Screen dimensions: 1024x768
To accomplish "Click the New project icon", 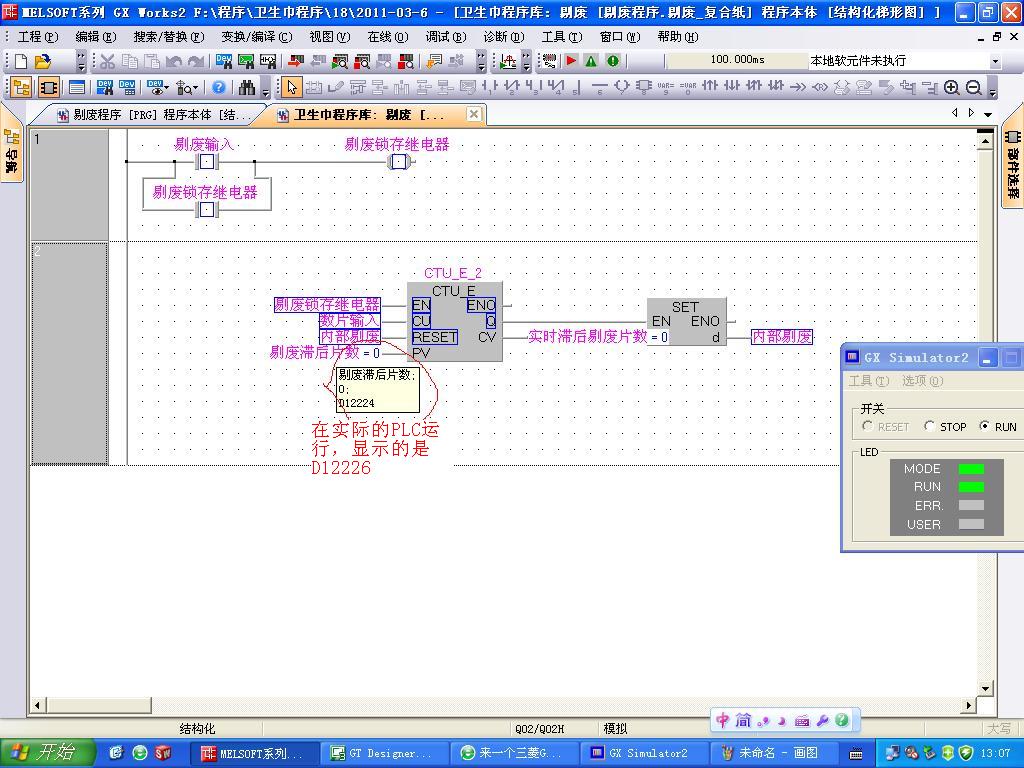I will pos(21,61).
